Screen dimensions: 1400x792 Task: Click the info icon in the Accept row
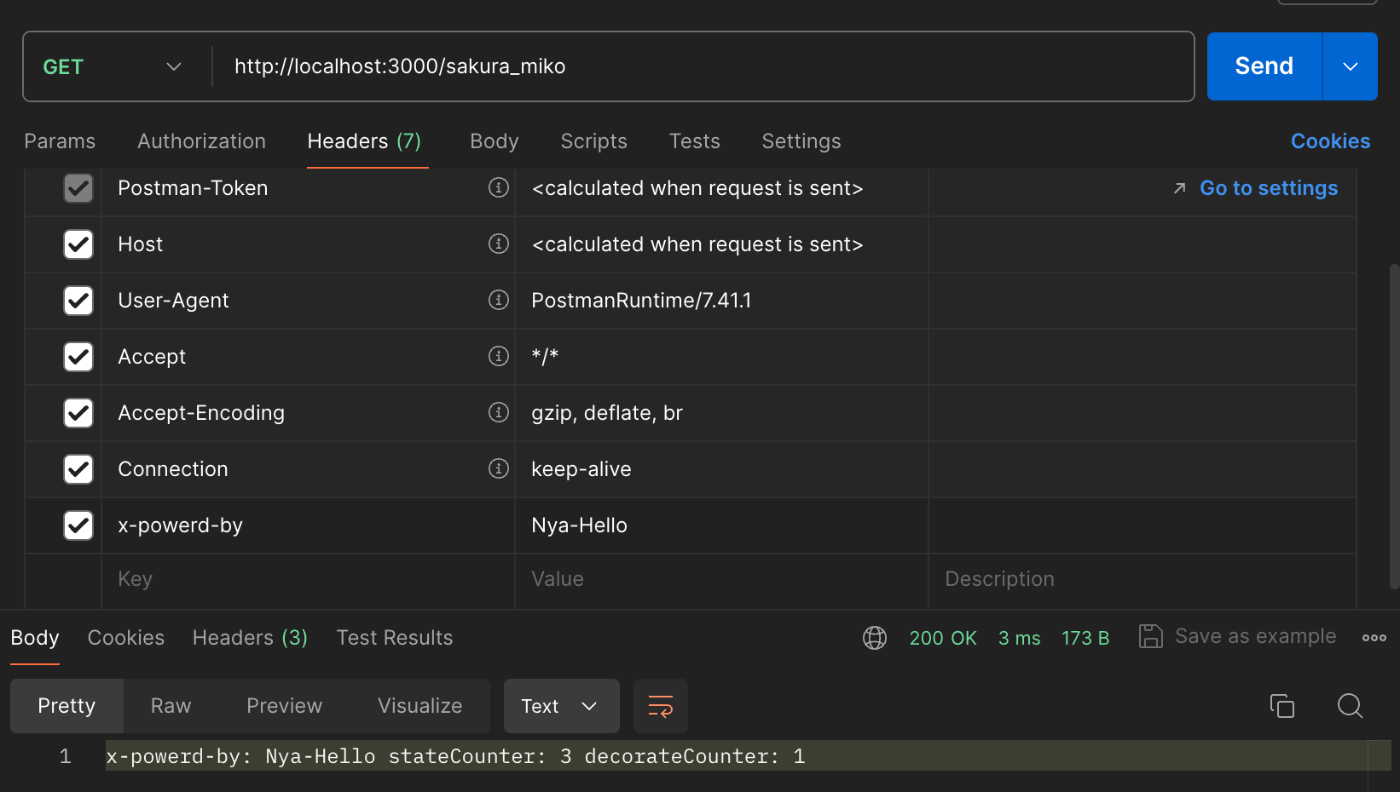498,356
